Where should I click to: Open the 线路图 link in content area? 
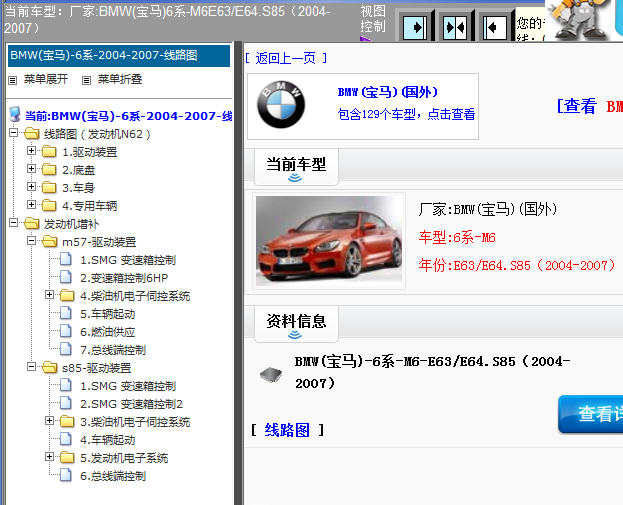coord(287,430)
